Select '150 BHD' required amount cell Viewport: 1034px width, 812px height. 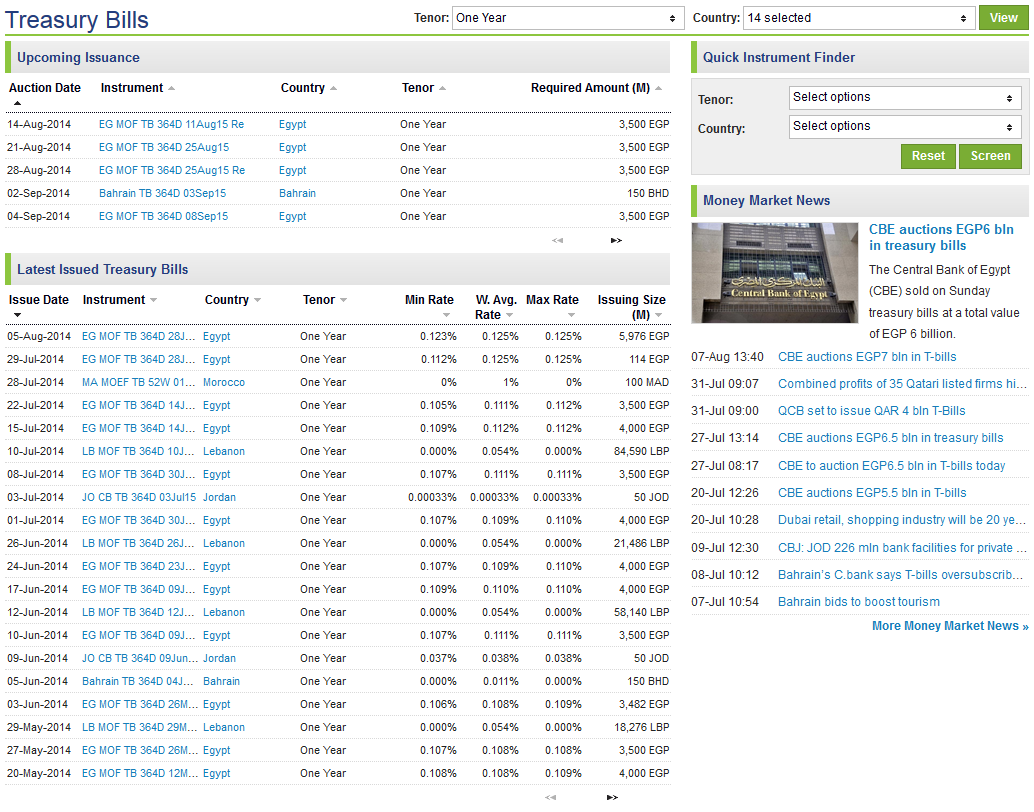(x=648, y=194)
